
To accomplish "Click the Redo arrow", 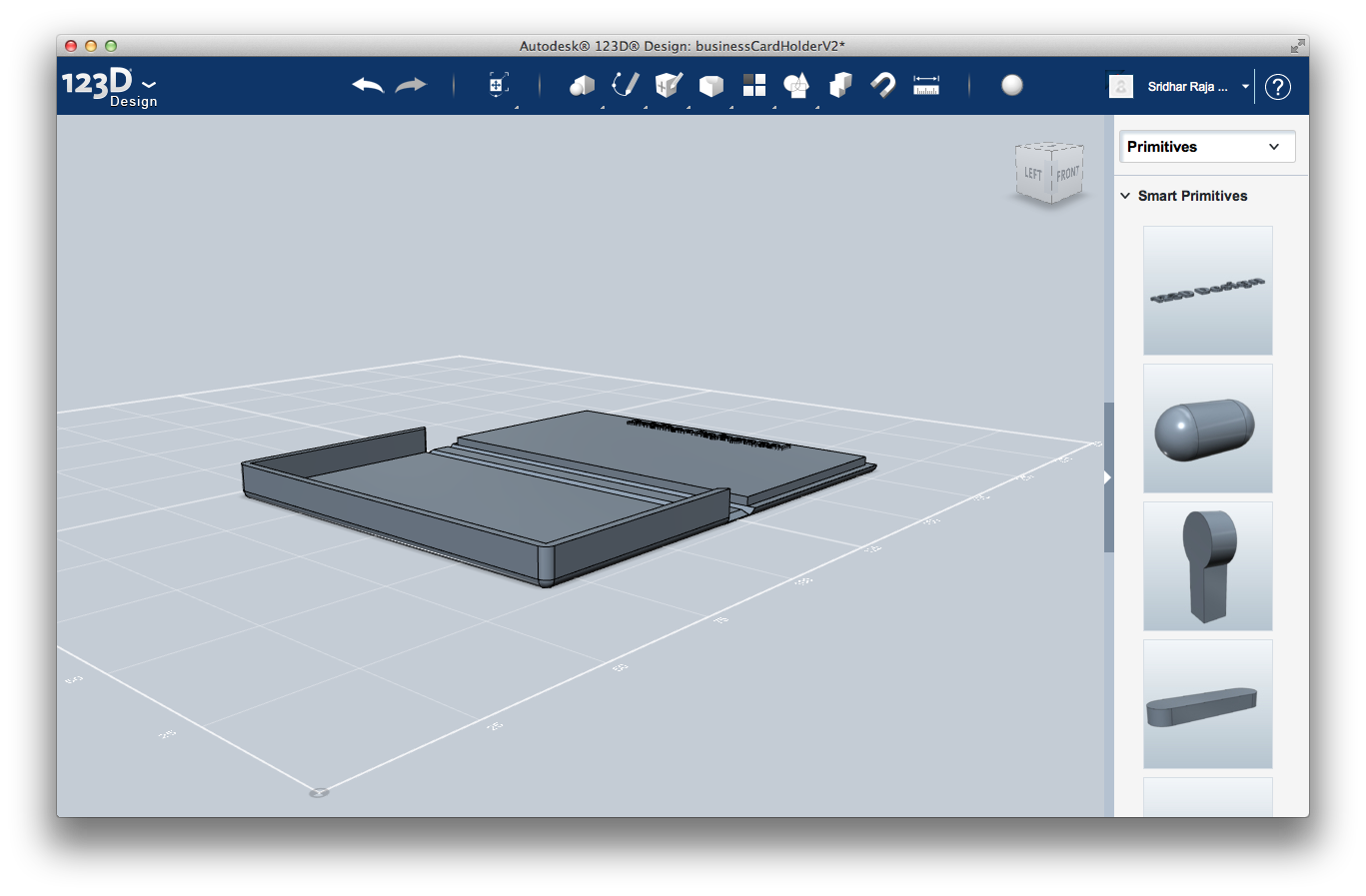I will [410, 86].
